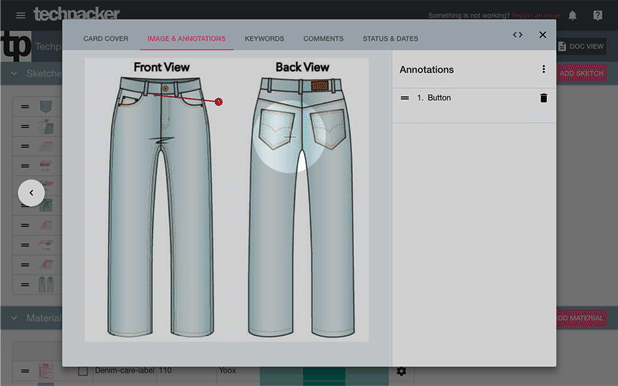Viewport: 618px width, 386px height.
Task: Switch to Status & Dates tab
Action: click(x=390, y=39)
